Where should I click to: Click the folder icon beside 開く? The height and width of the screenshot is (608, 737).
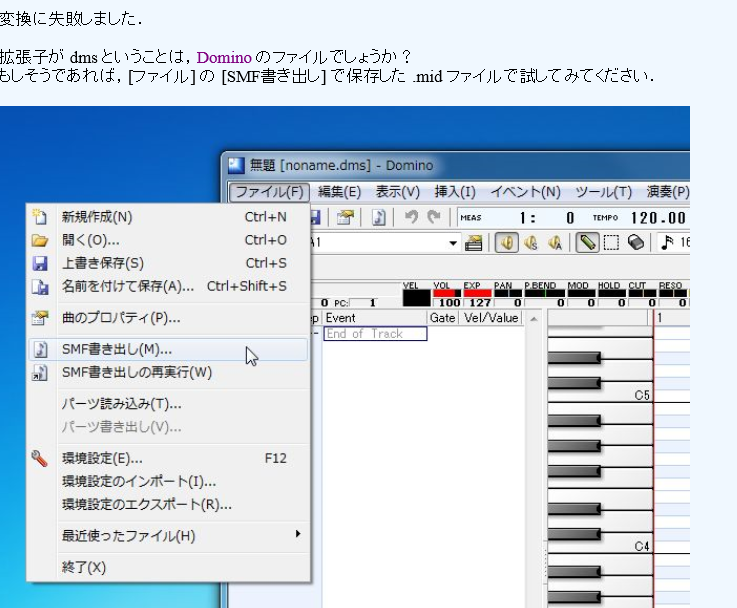click(40, 241)
